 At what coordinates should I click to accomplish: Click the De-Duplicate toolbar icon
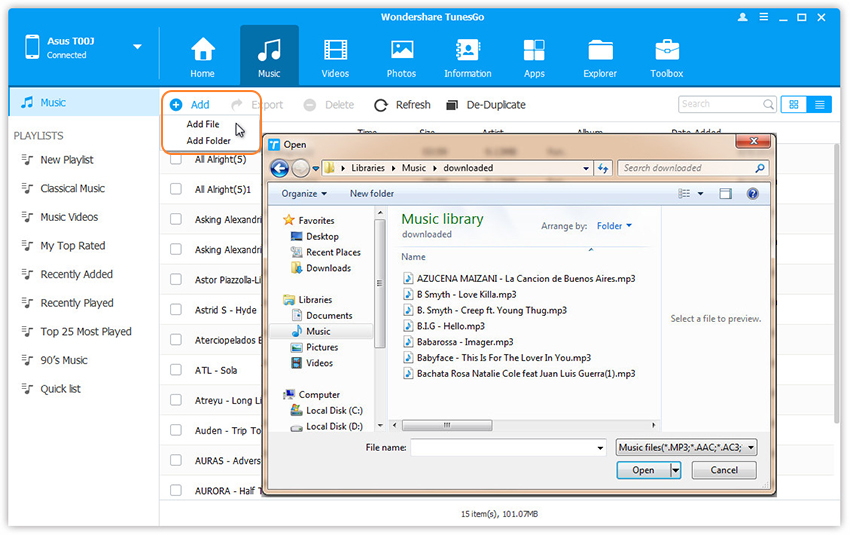point(453,105)
